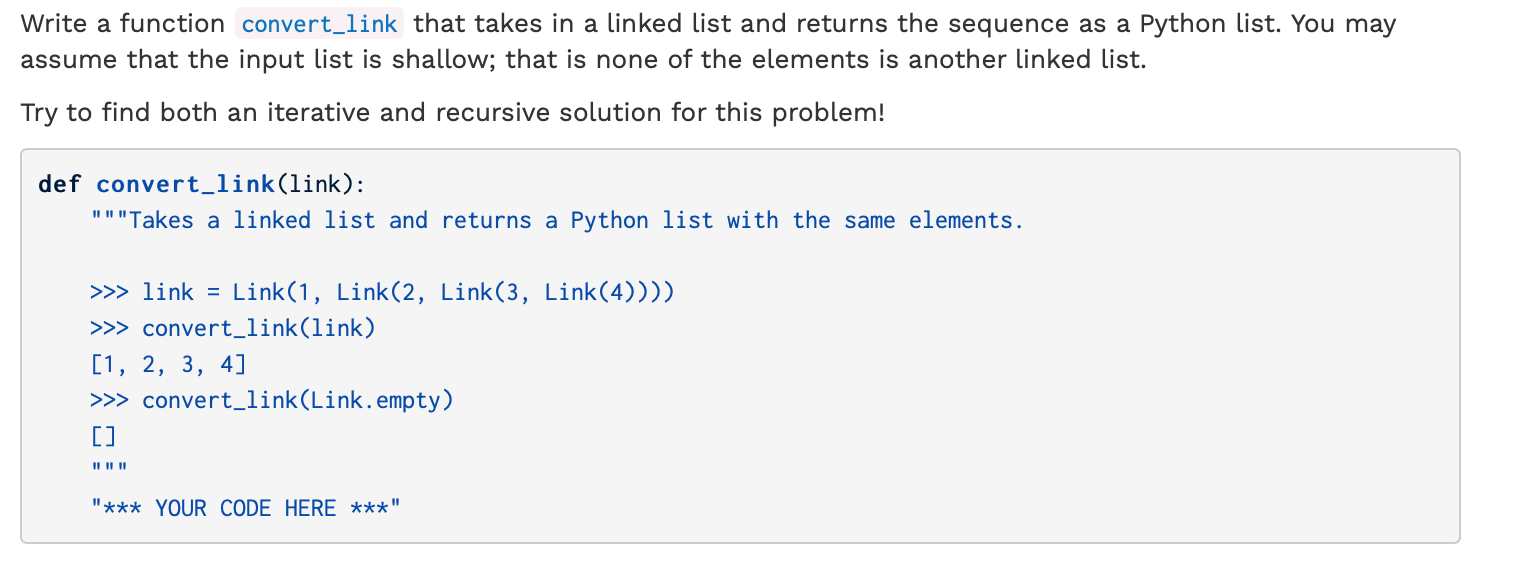Click the link parameter in function signature

click(316, 184)
